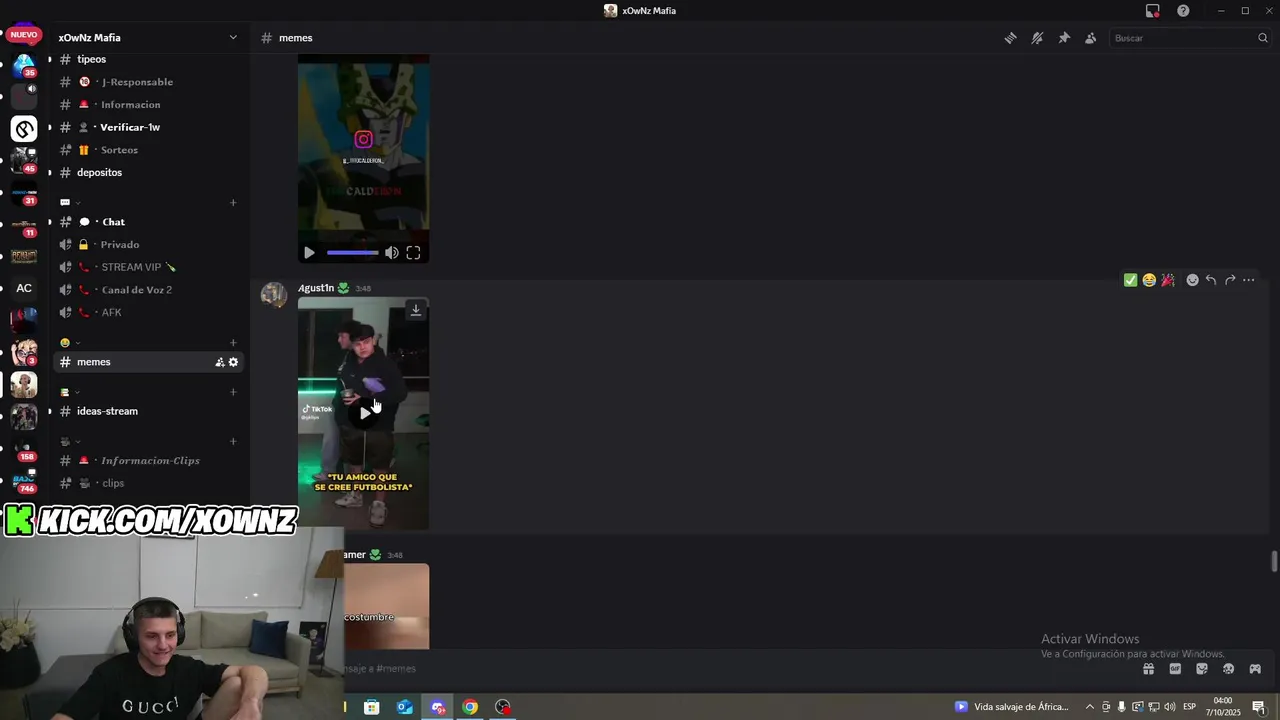Add channel plus above Chat category
Image resolution: width=1280 pixels, height=720 pixels.
click(x=233, y=203)
